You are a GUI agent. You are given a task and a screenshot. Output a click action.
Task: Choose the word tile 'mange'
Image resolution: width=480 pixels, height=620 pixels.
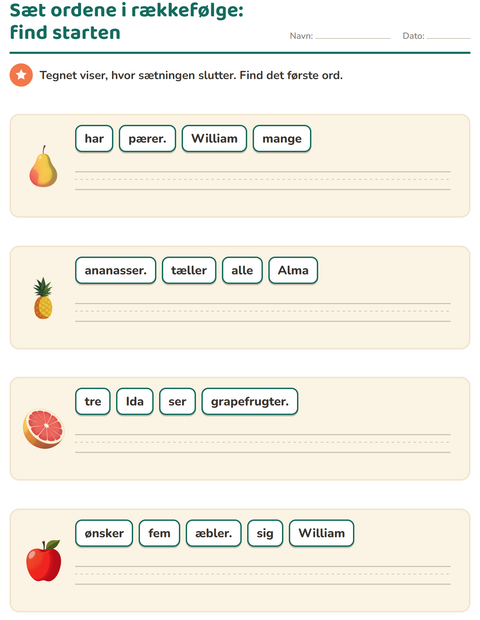click(282, 138)
